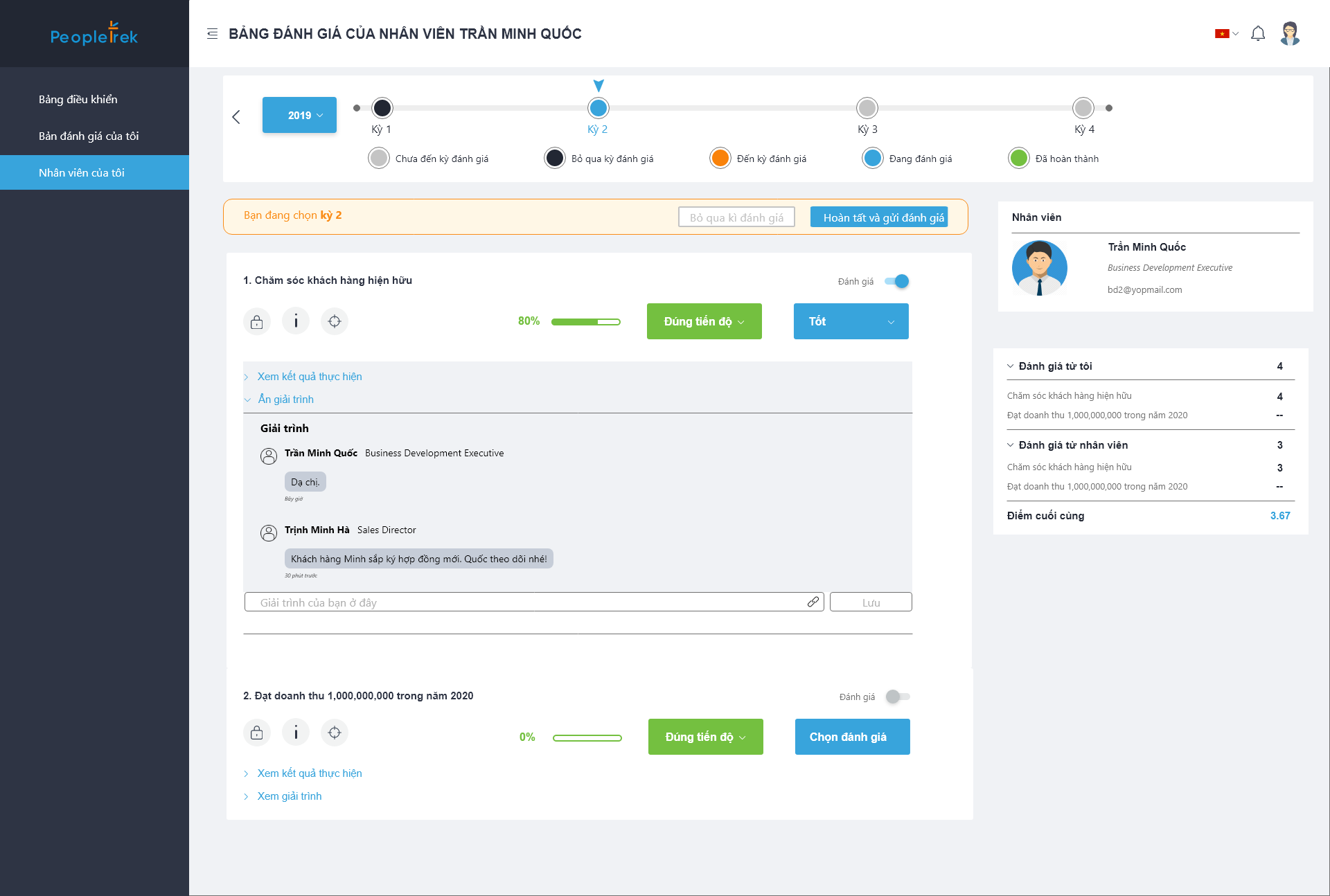
Task: Collapse Đánh giá từ tôi section
Action: click(x=1011, y=366)
